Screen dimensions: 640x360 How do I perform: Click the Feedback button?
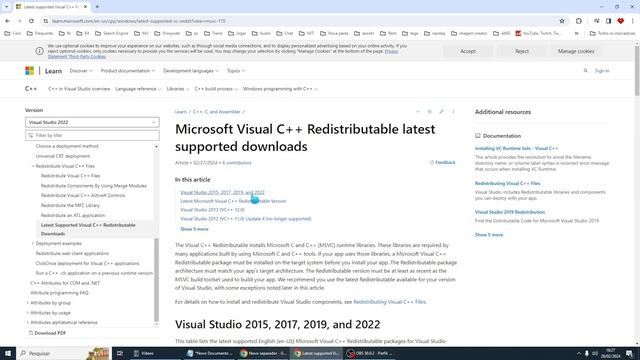point(442,162)
